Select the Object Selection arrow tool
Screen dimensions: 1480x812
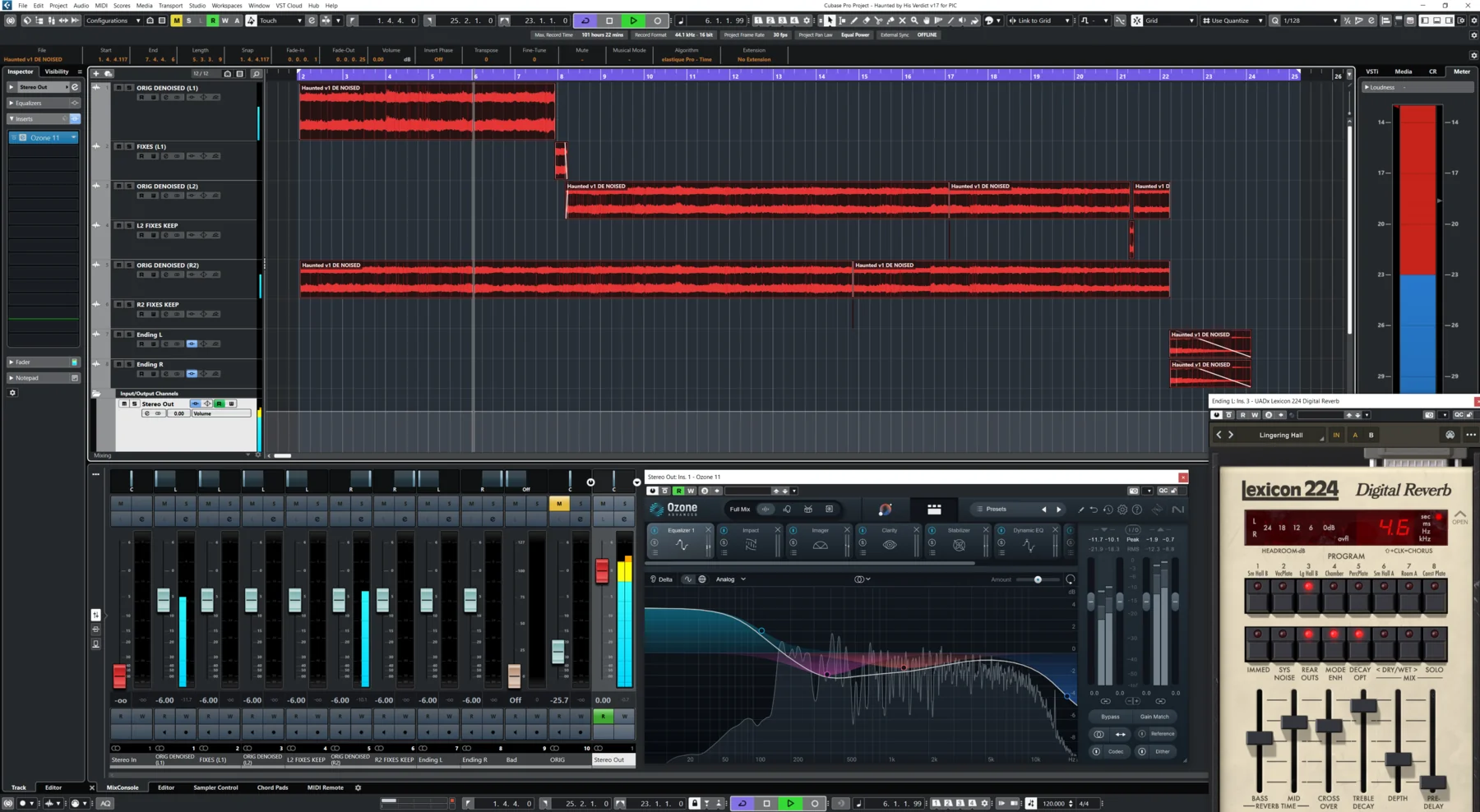(830, 21)
